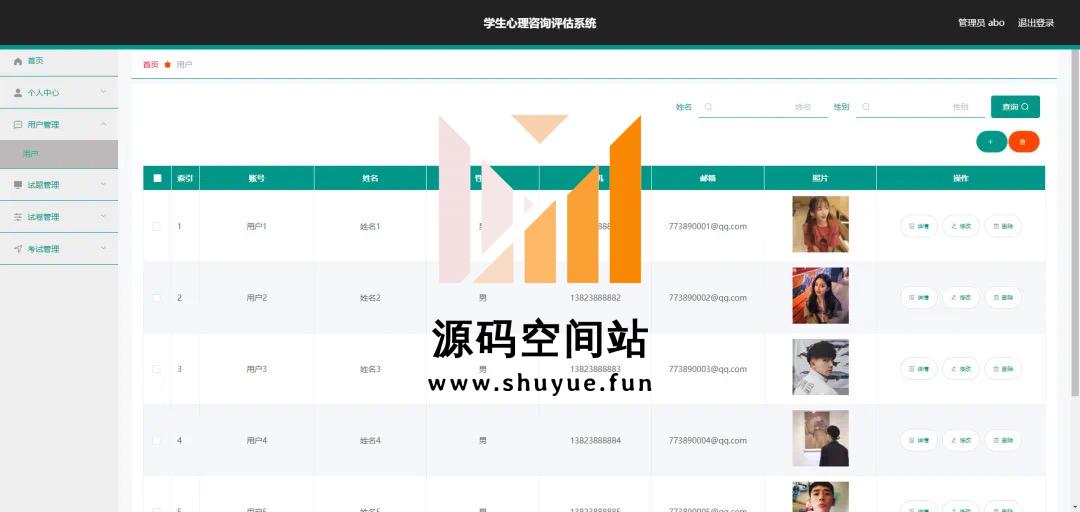Click the 学生心理咨询评估系统 title
The height and width of the screenshot is (512, 1080).
pyautogui.click(x=540, y=23)
